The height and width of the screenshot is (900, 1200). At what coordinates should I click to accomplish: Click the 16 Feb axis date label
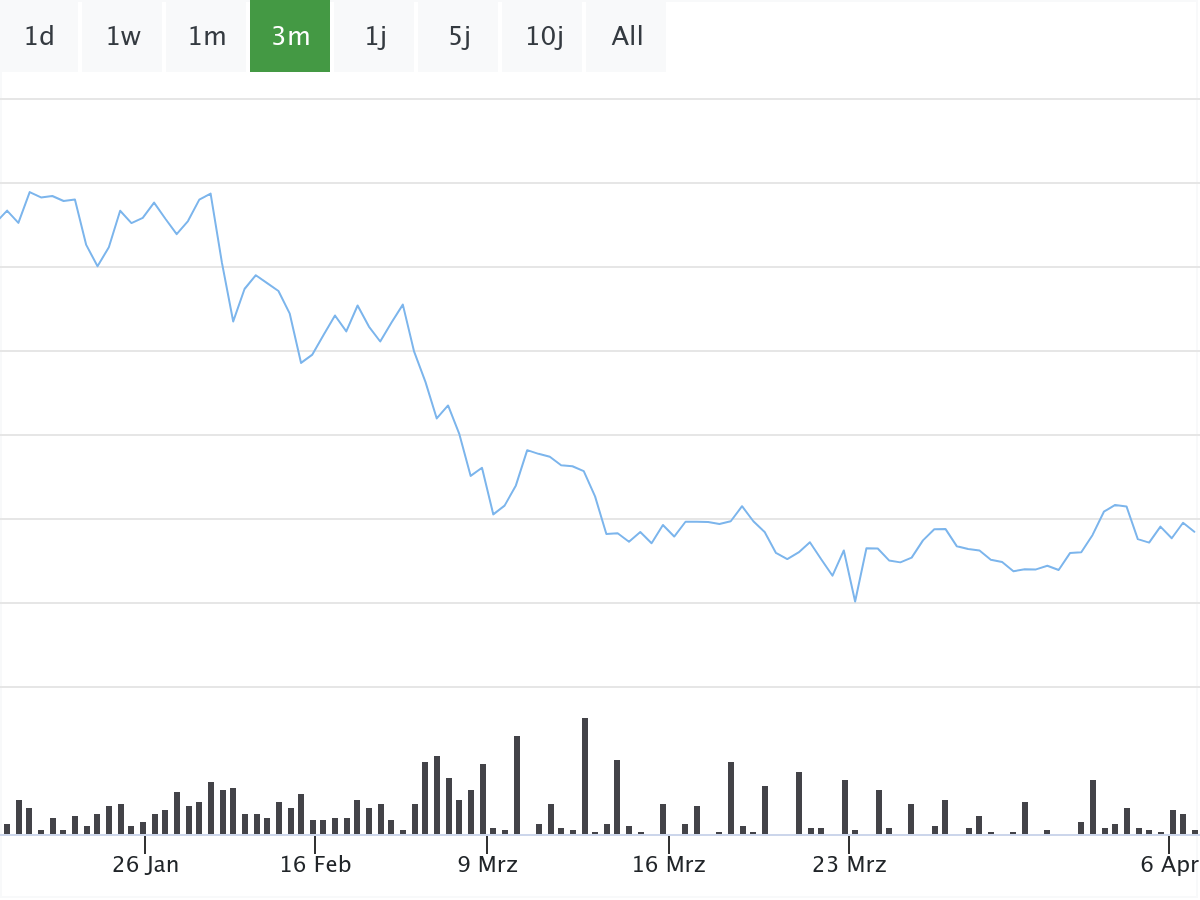(315, 864)
